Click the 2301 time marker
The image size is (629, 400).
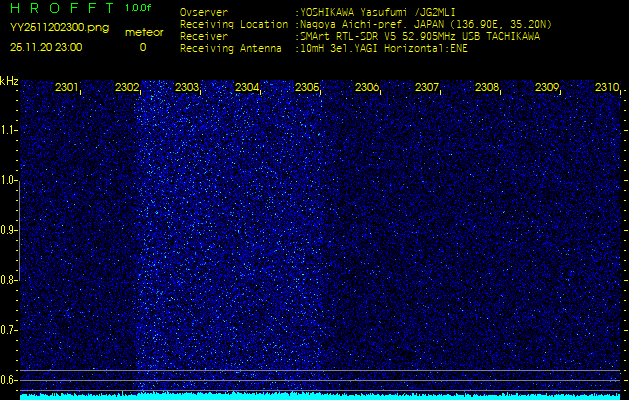[67, 88]
